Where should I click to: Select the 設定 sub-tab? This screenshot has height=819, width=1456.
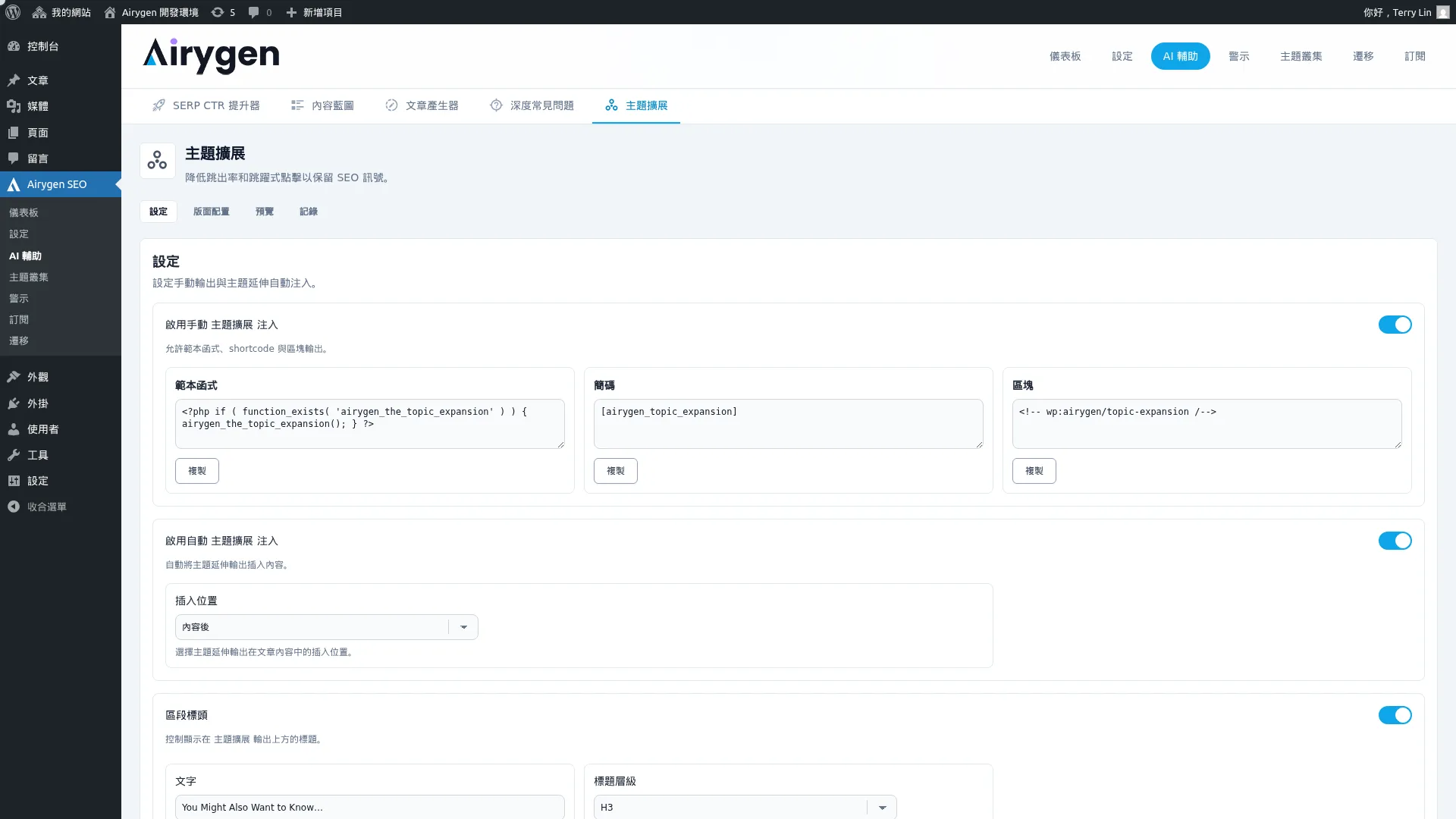158,212
